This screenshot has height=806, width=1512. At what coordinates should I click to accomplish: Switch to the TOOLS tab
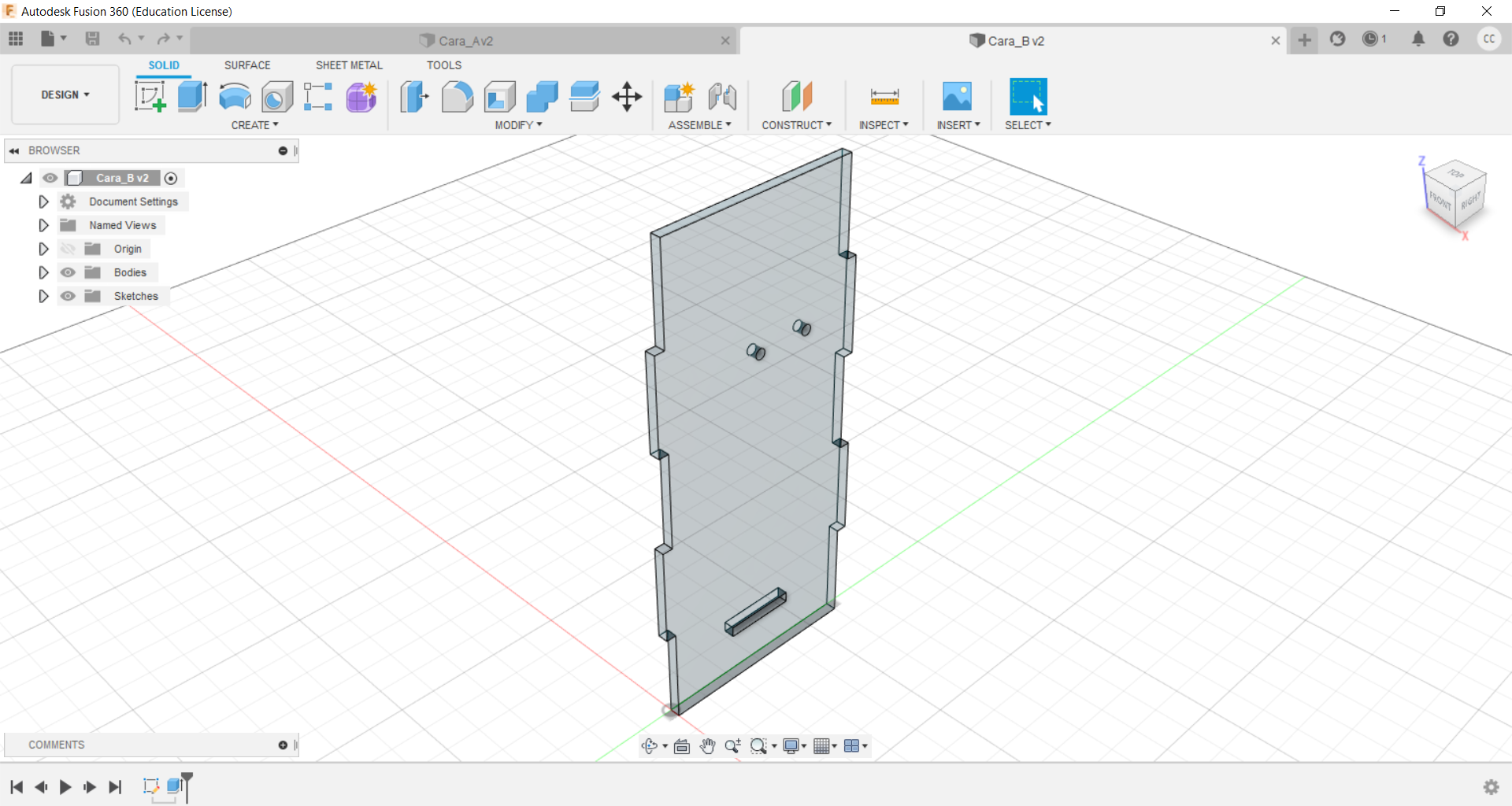pyautogui.click(x=444, y=65)
